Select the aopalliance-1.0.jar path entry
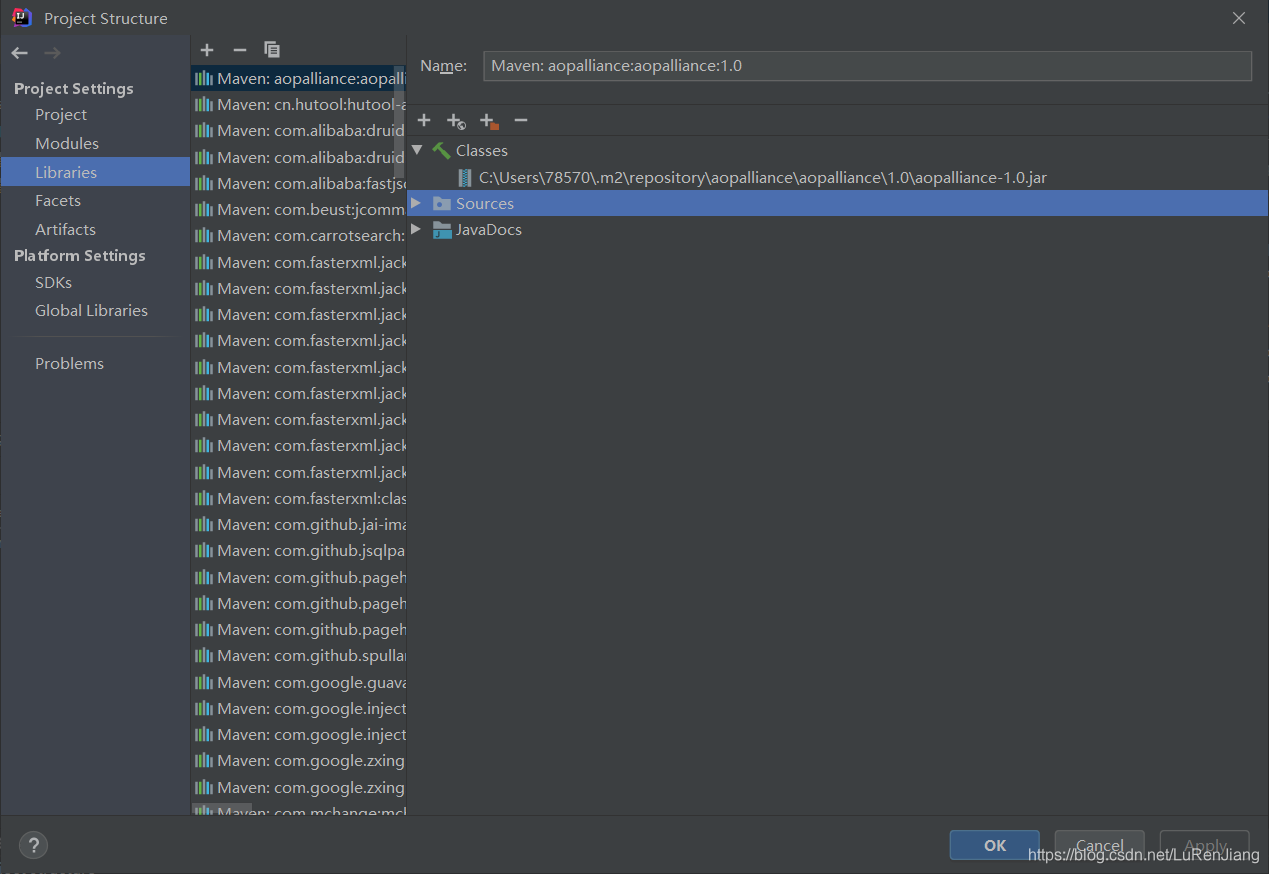1269x874 pixels. (x=762, y=177)
